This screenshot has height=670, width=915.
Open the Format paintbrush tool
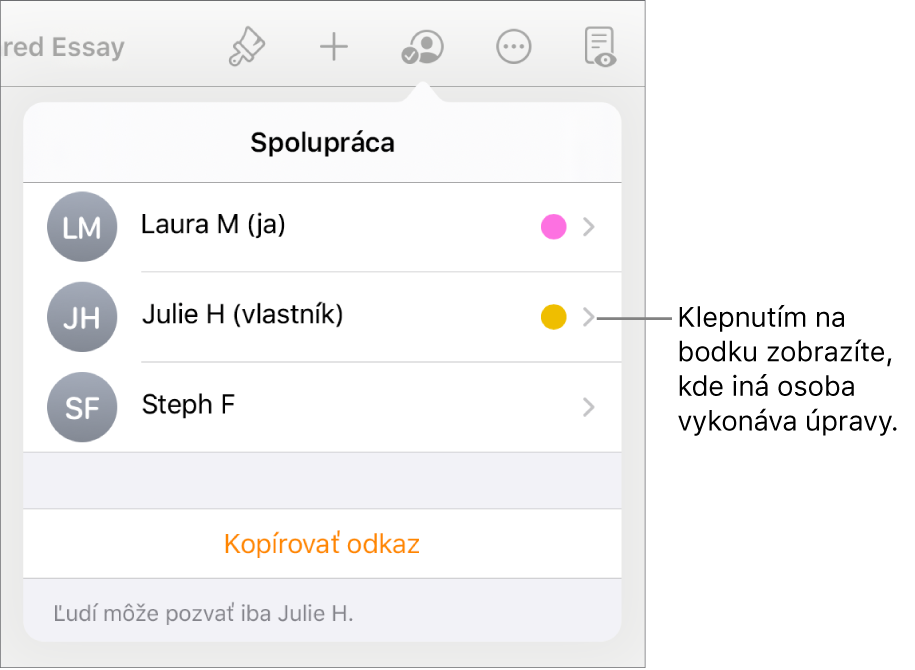[x=246, y=47]
